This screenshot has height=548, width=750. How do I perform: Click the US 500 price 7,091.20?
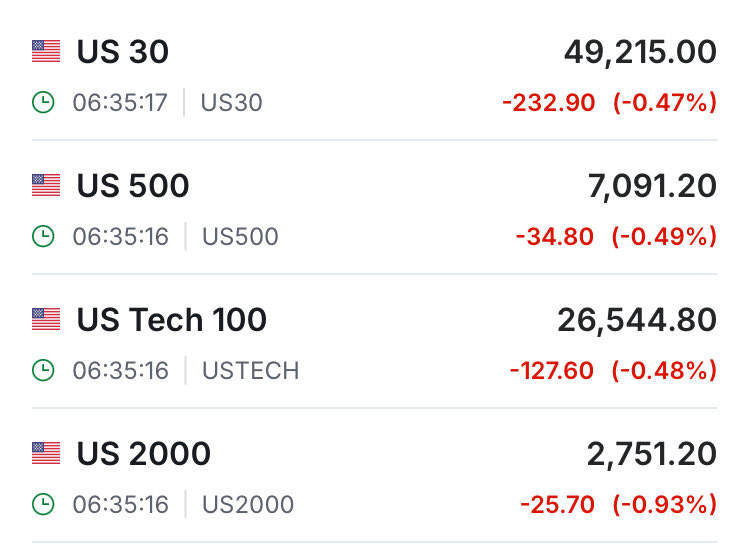(x=651, y=186)
